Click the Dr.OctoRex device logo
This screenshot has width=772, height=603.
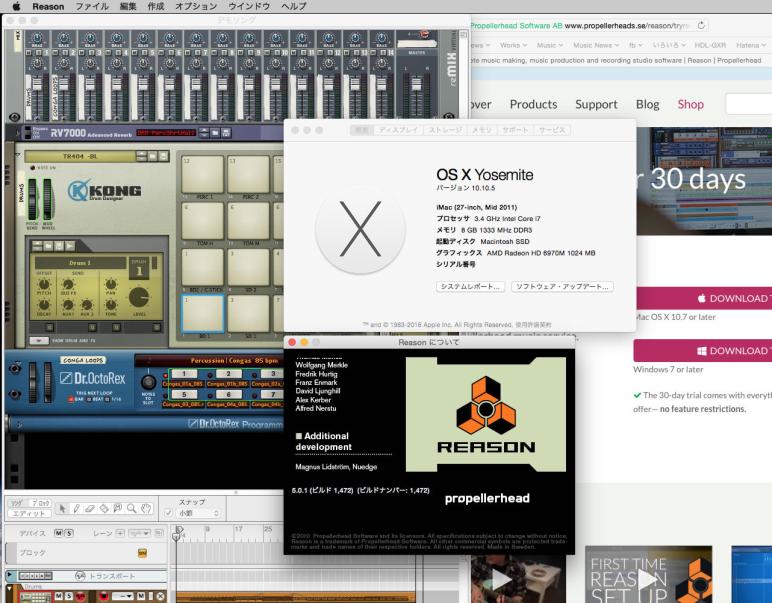pyautogui.click(x=93, y=378)
